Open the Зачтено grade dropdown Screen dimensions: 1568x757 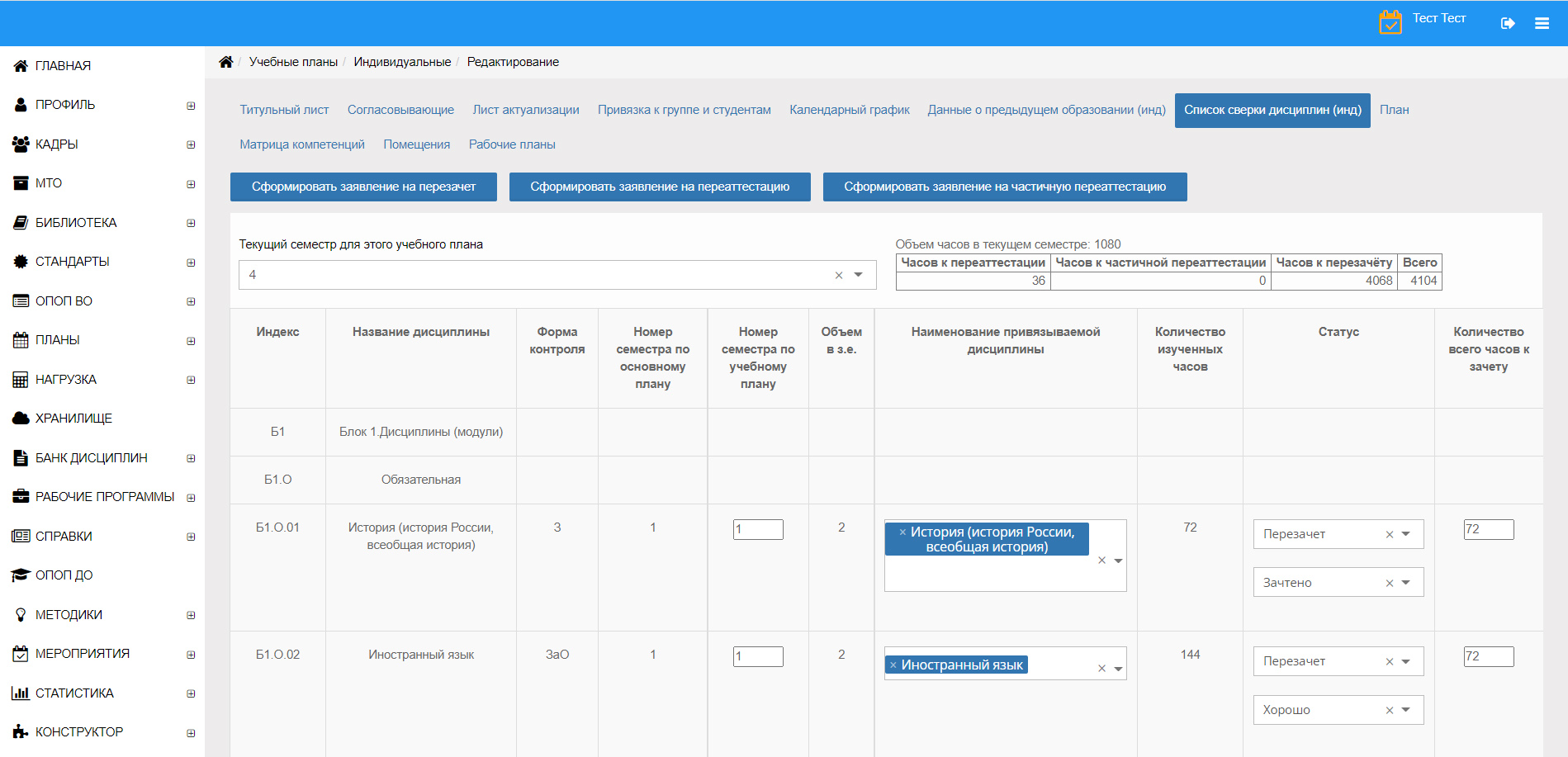[x=1406, y=583]
